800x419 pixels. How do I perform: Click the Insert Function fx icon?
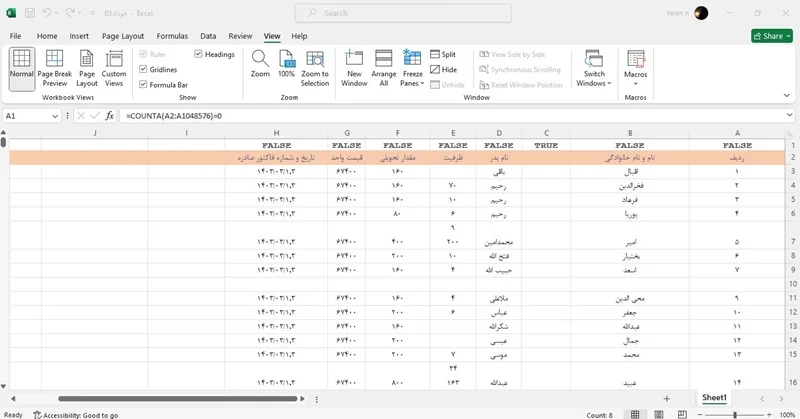click(109, 116)
